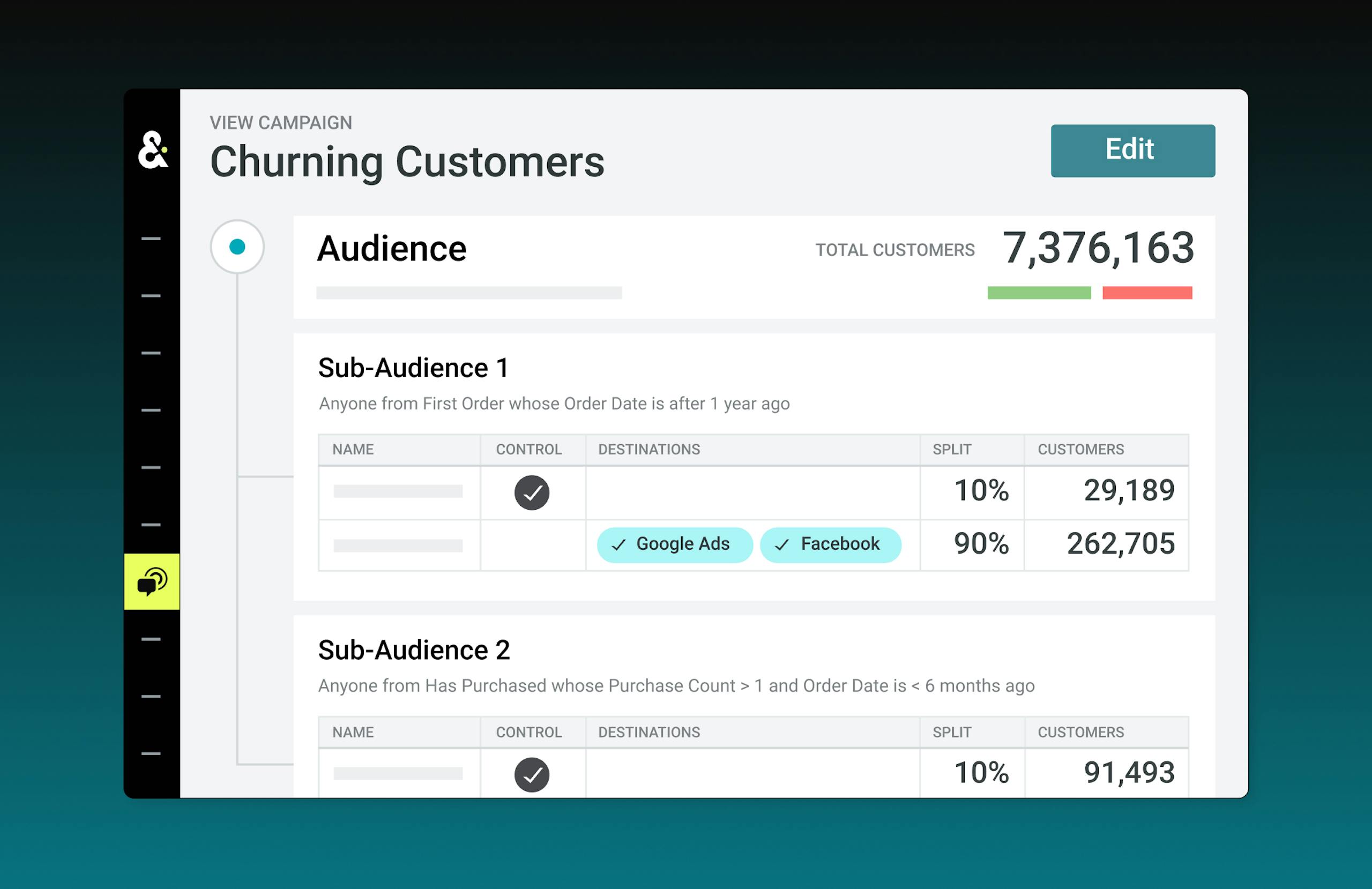Sort by Sub-Audience 1 SPLIT column header
This screenshot has height=889, width=1372.
[x=952, y=449]
